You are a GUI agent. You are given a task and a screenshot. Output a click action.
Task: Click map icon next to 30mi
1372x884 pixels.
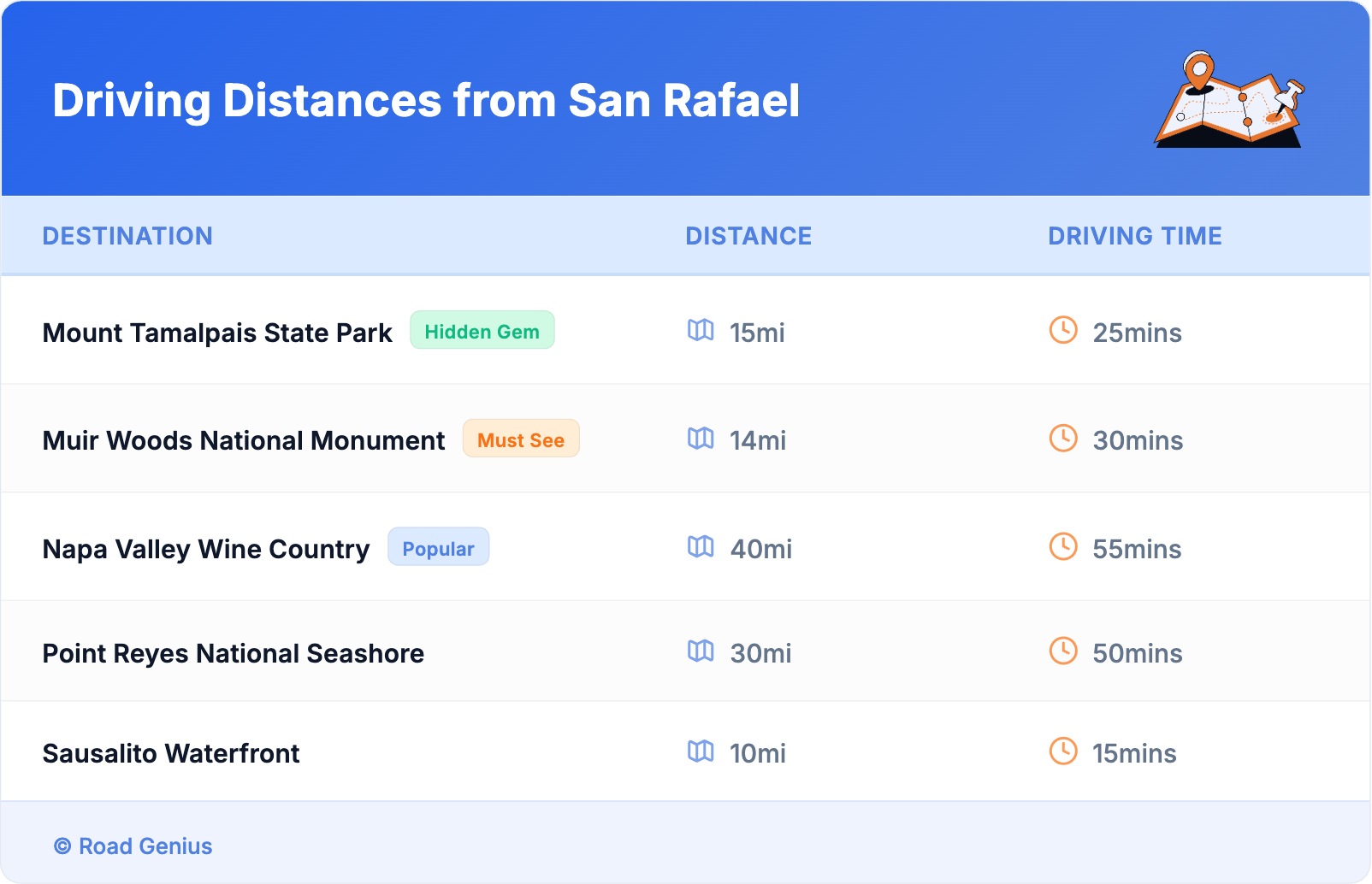[701, 651]
